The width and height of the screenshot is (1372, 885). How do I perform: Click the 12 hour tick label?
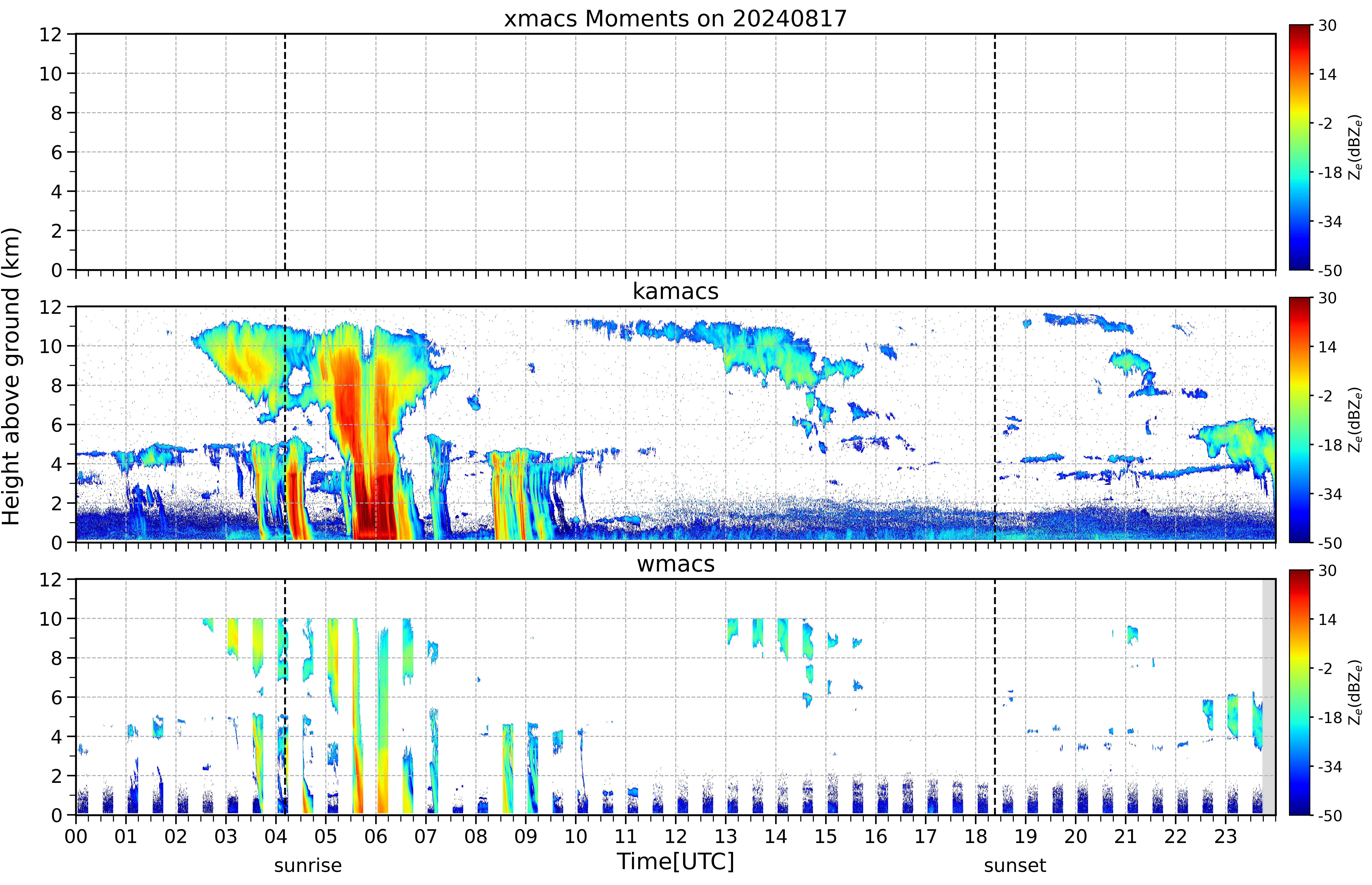pyautogui.click(x=675, y=836)
